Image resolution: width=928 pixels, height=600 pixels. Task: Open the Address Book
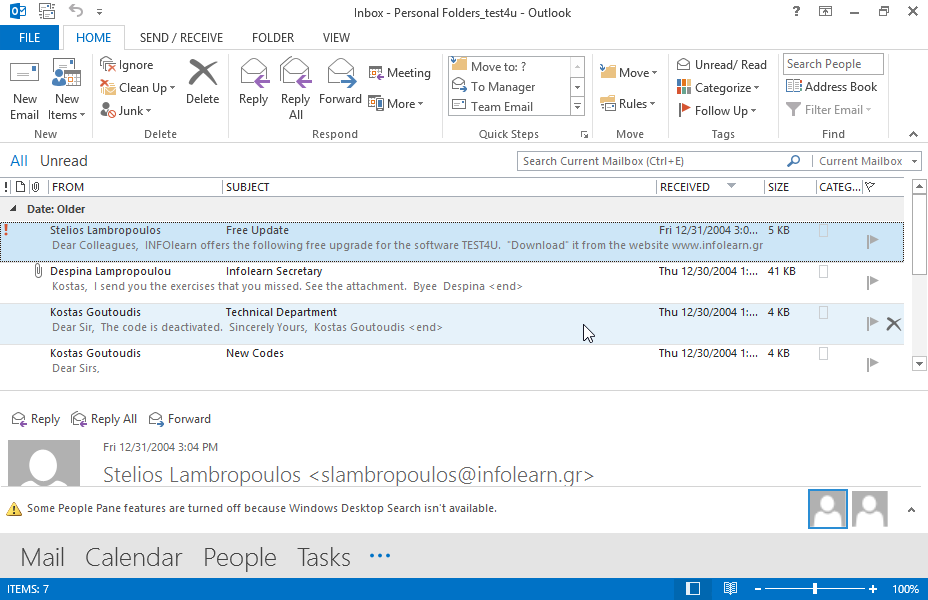pos(831,86)
